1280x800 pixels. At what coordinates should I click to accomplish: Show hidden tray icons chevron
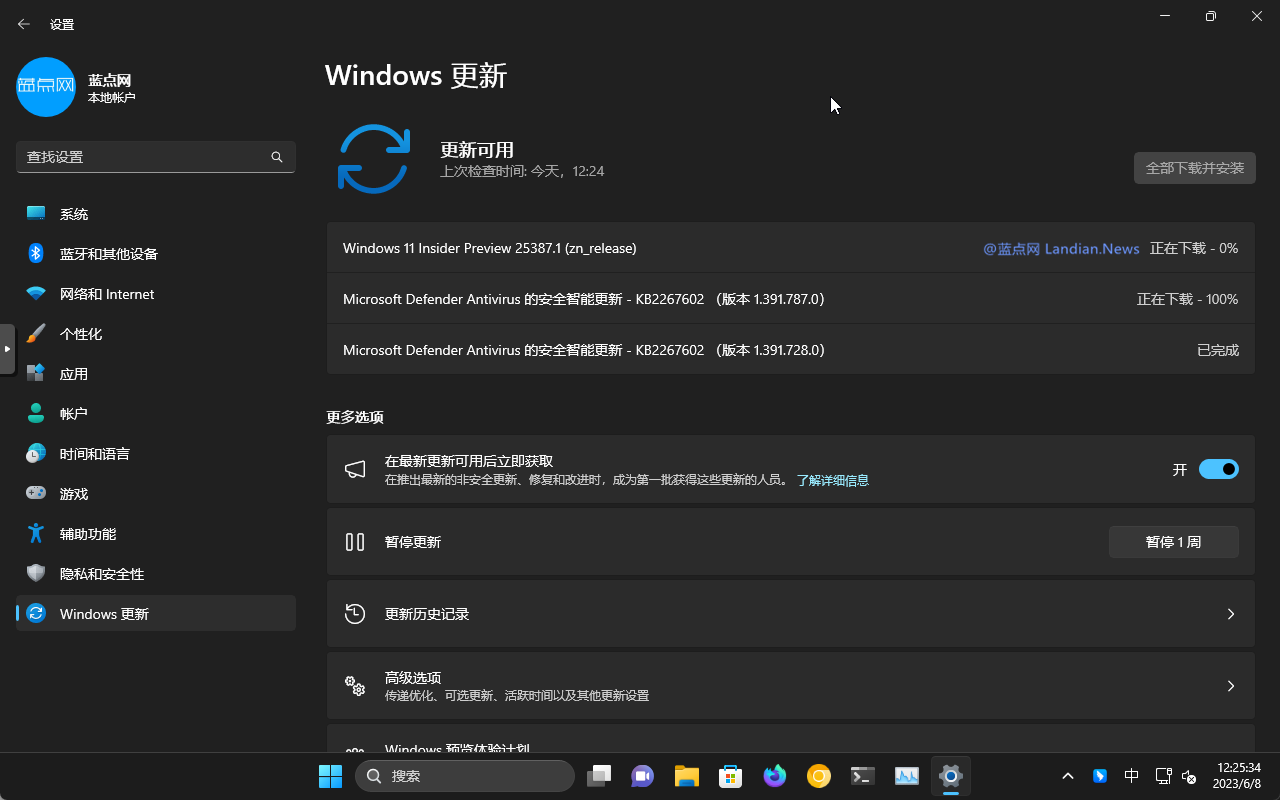[x=1068, y=776]
